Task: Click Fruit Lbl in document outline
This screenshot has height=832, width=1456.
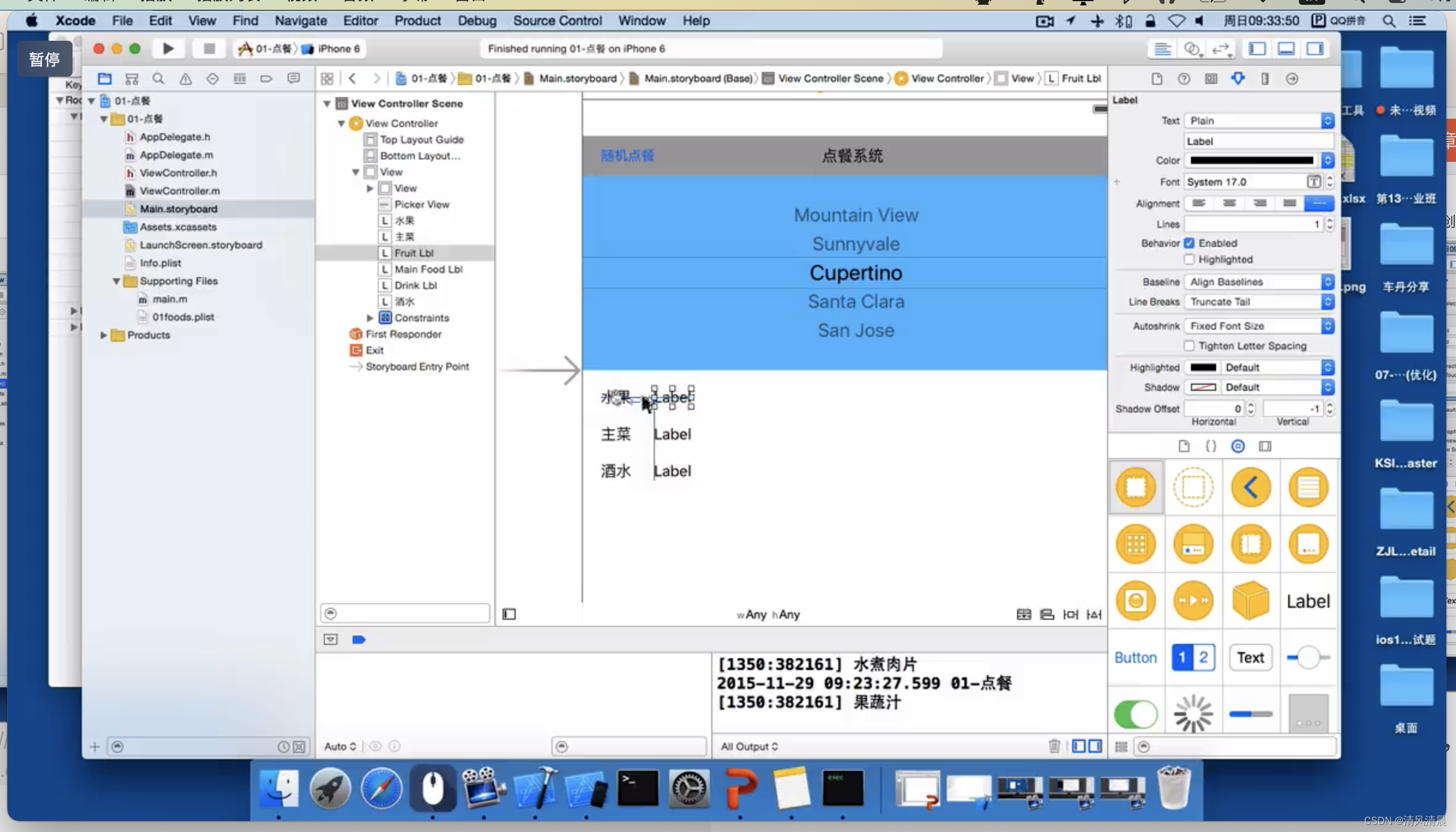Action: click(x=414, y=252)
